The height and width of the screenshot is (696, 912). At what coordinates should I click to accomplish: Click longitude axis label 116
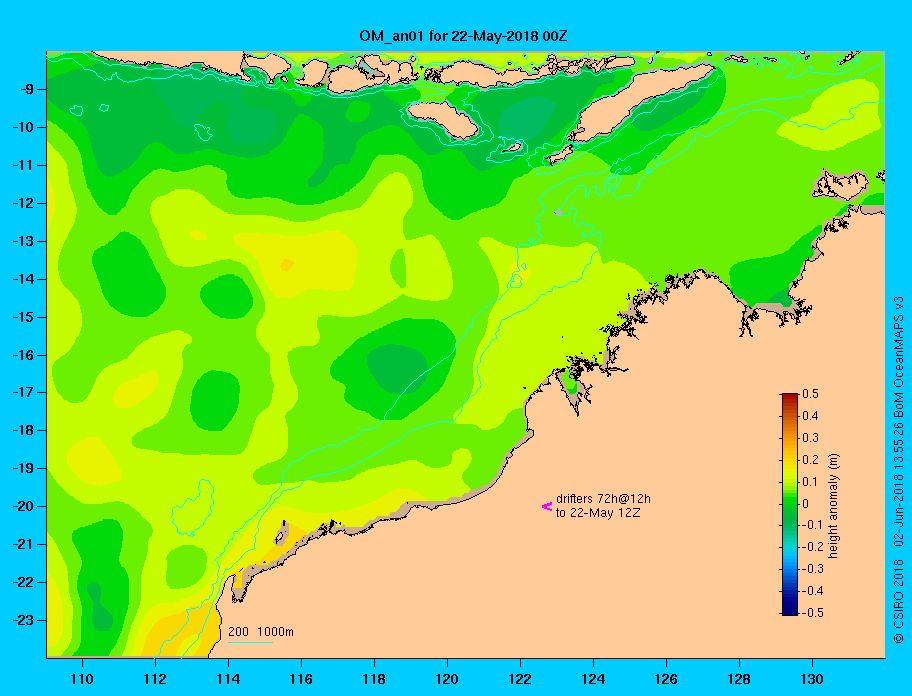(301, 679)
